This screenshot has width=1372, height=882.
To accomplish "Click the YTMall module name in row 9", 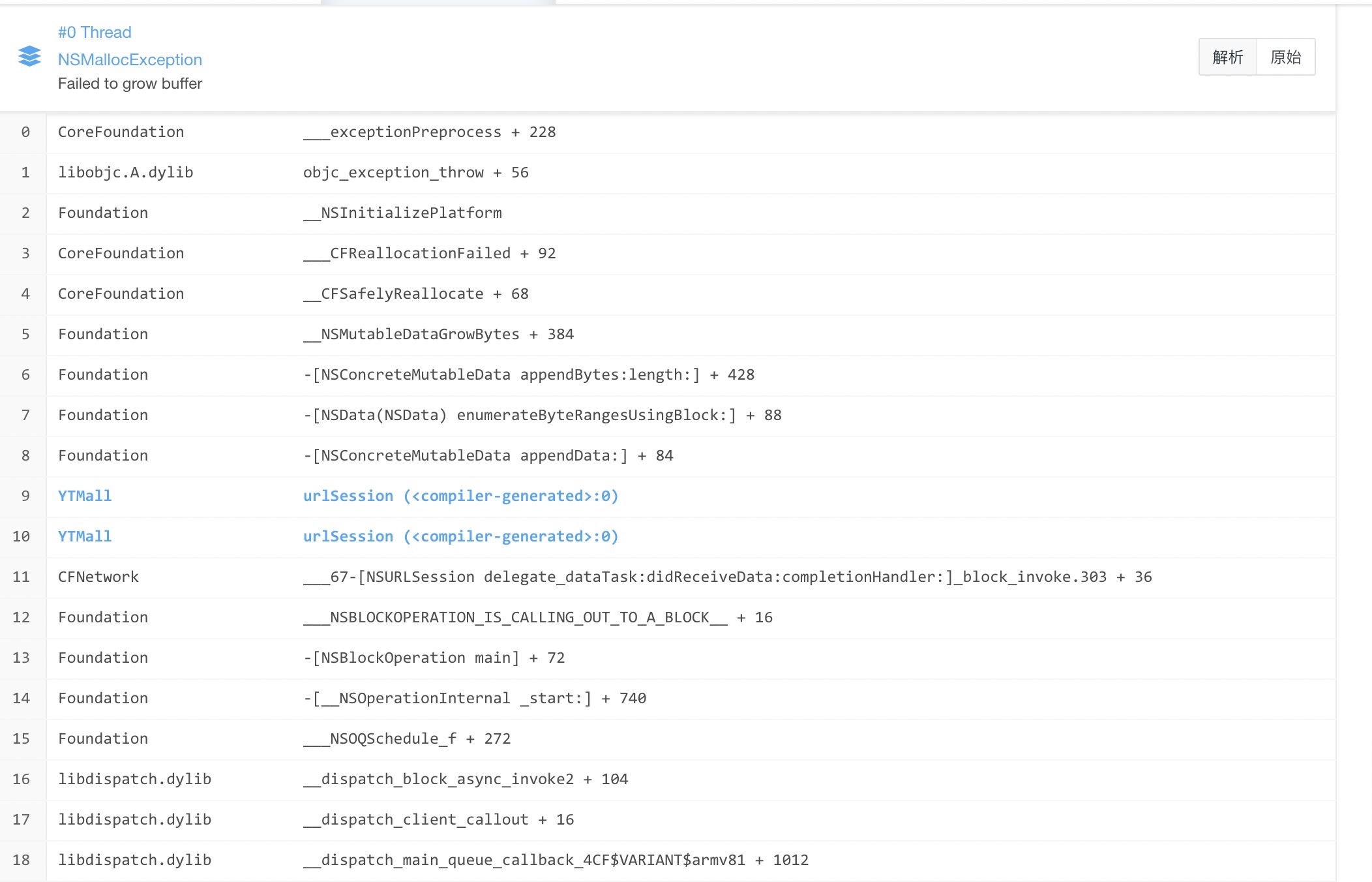I will coord(85,496).
